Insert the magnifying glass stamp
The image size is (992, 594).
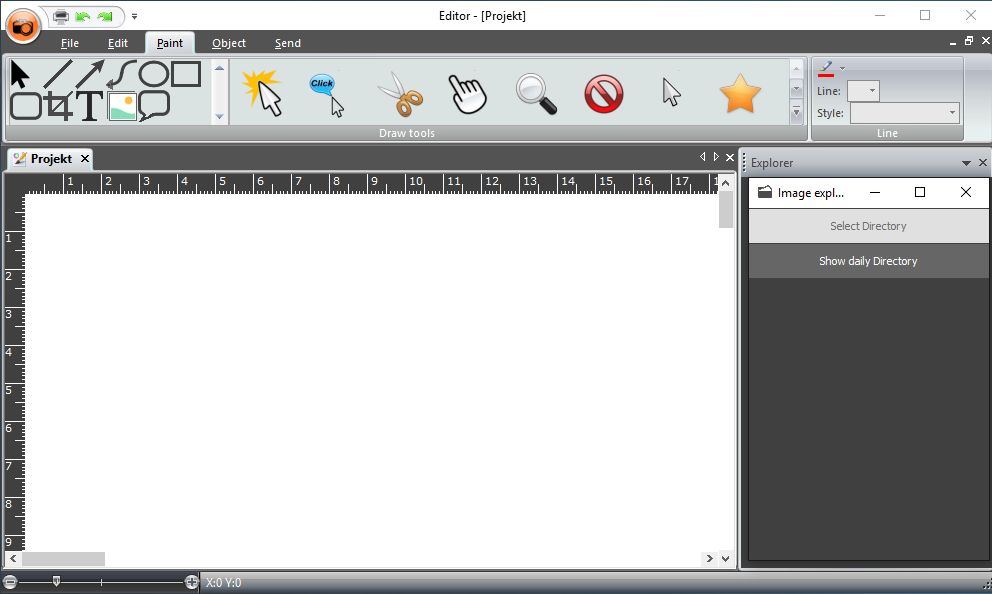(x=536, y=94)
